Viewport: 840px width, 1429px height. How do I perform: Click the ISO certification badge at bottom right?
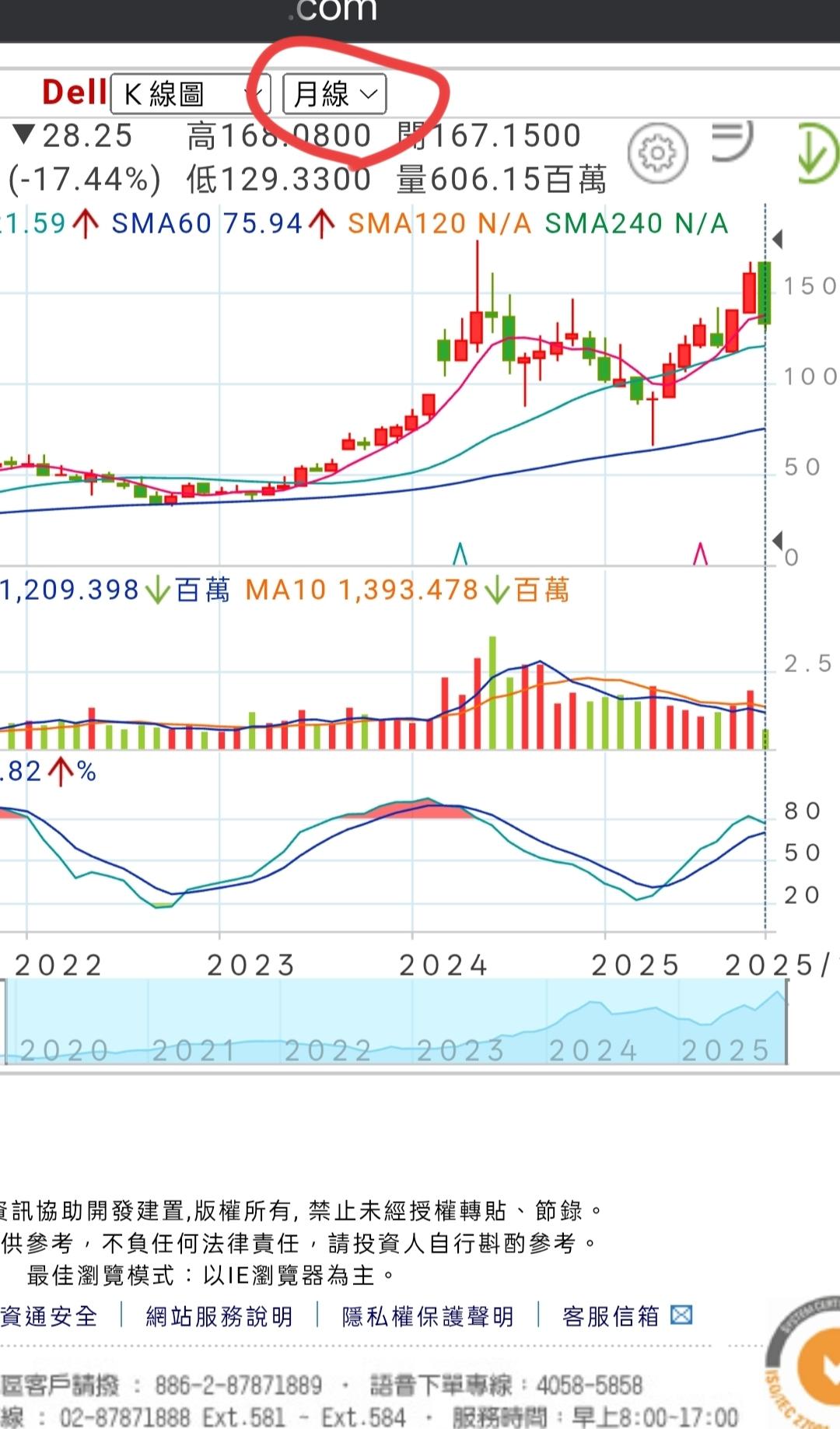[x=803, y=1362]
